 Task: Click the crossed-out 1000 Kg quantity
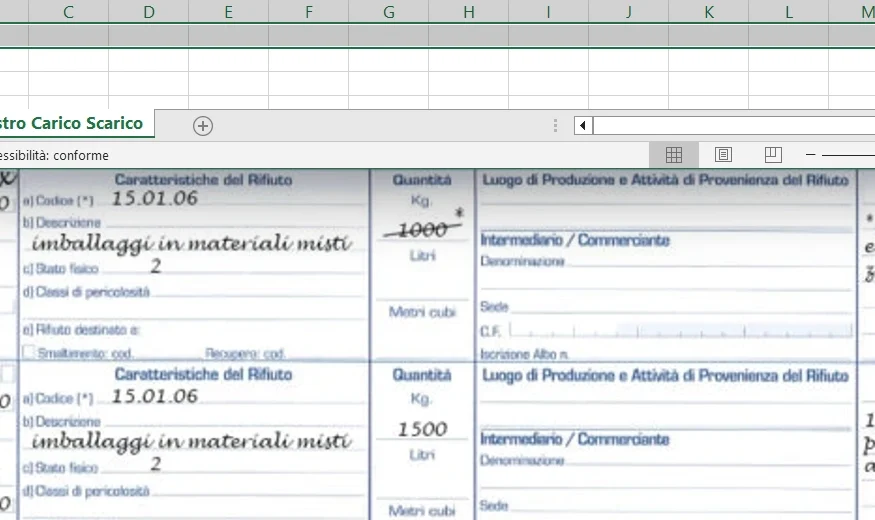[x=422, y=230]
